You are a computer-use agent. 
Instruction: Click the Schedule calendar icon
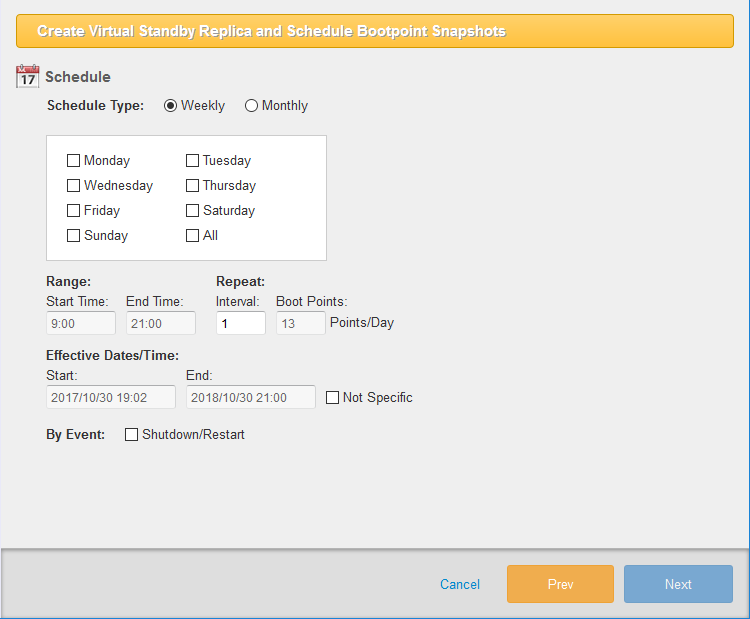28,76
